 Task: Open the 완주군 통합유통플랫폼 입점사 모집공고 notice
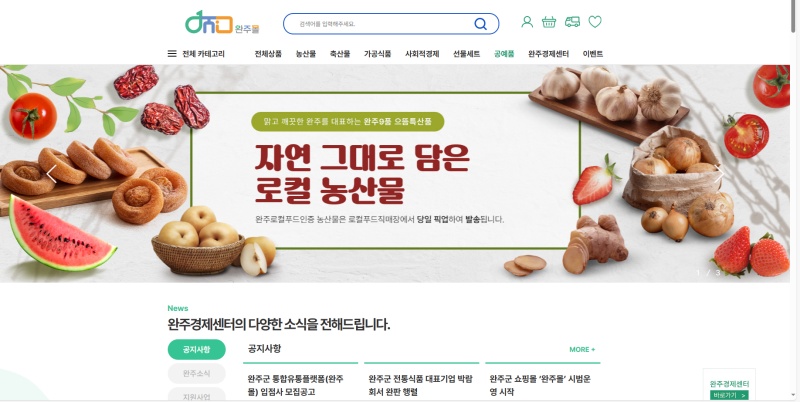pos(295,385)
